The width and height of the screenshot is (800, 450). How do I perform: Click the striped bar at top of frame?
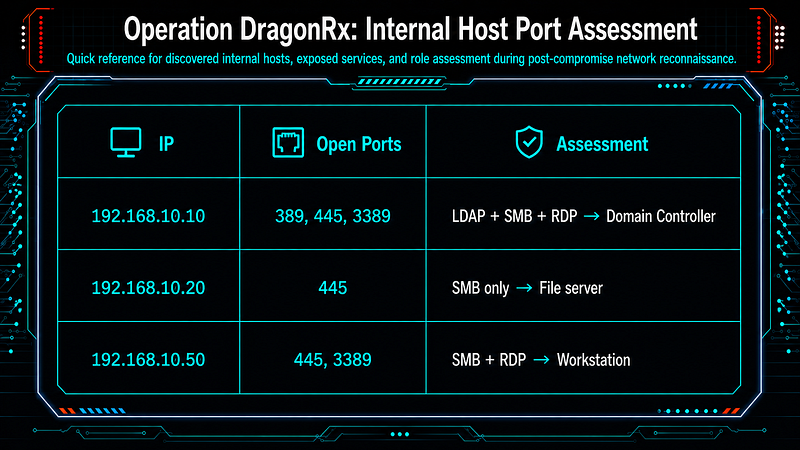tap(399, 81)
